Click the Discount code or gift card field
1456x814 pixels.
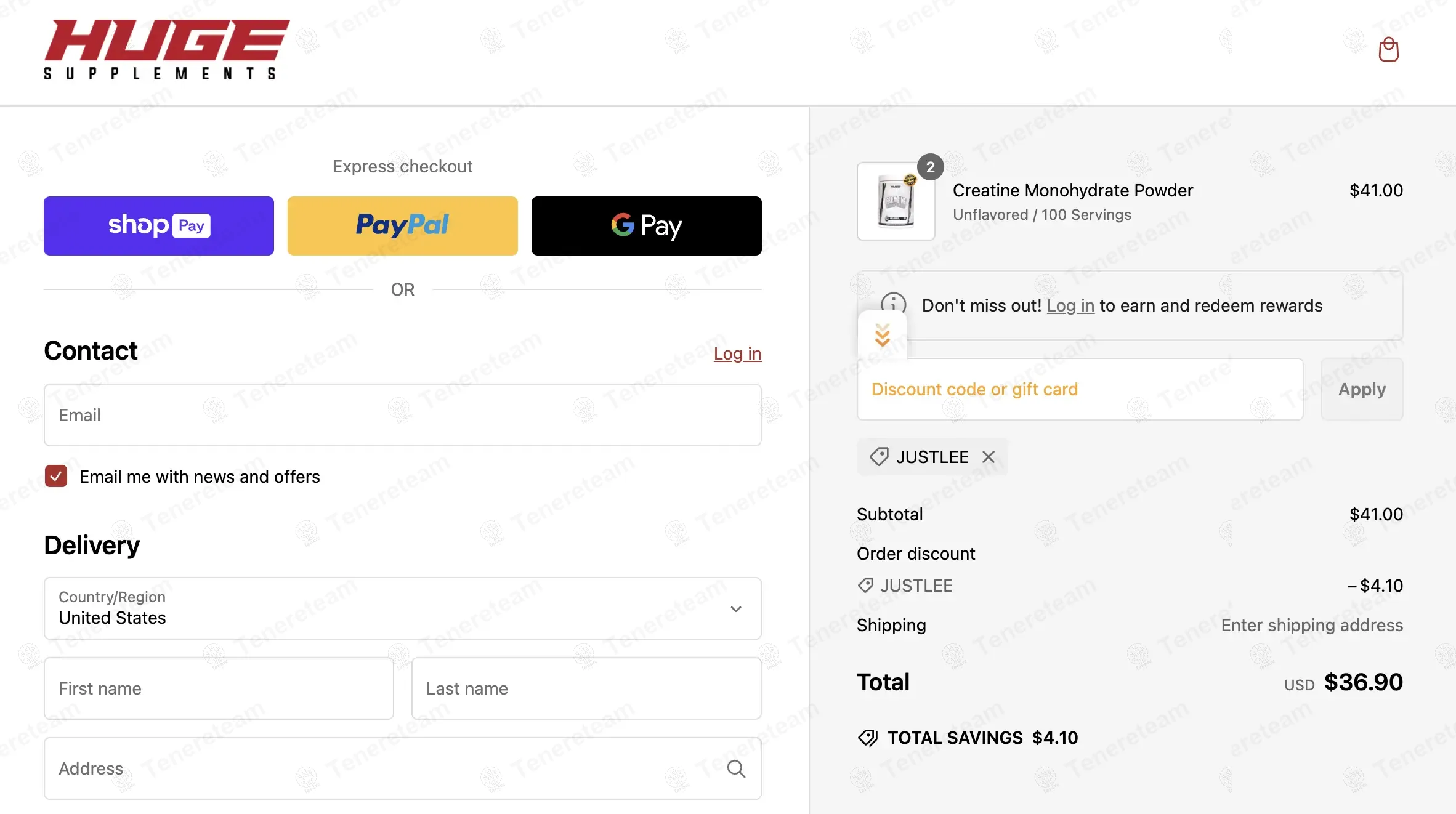(1080, 389)
